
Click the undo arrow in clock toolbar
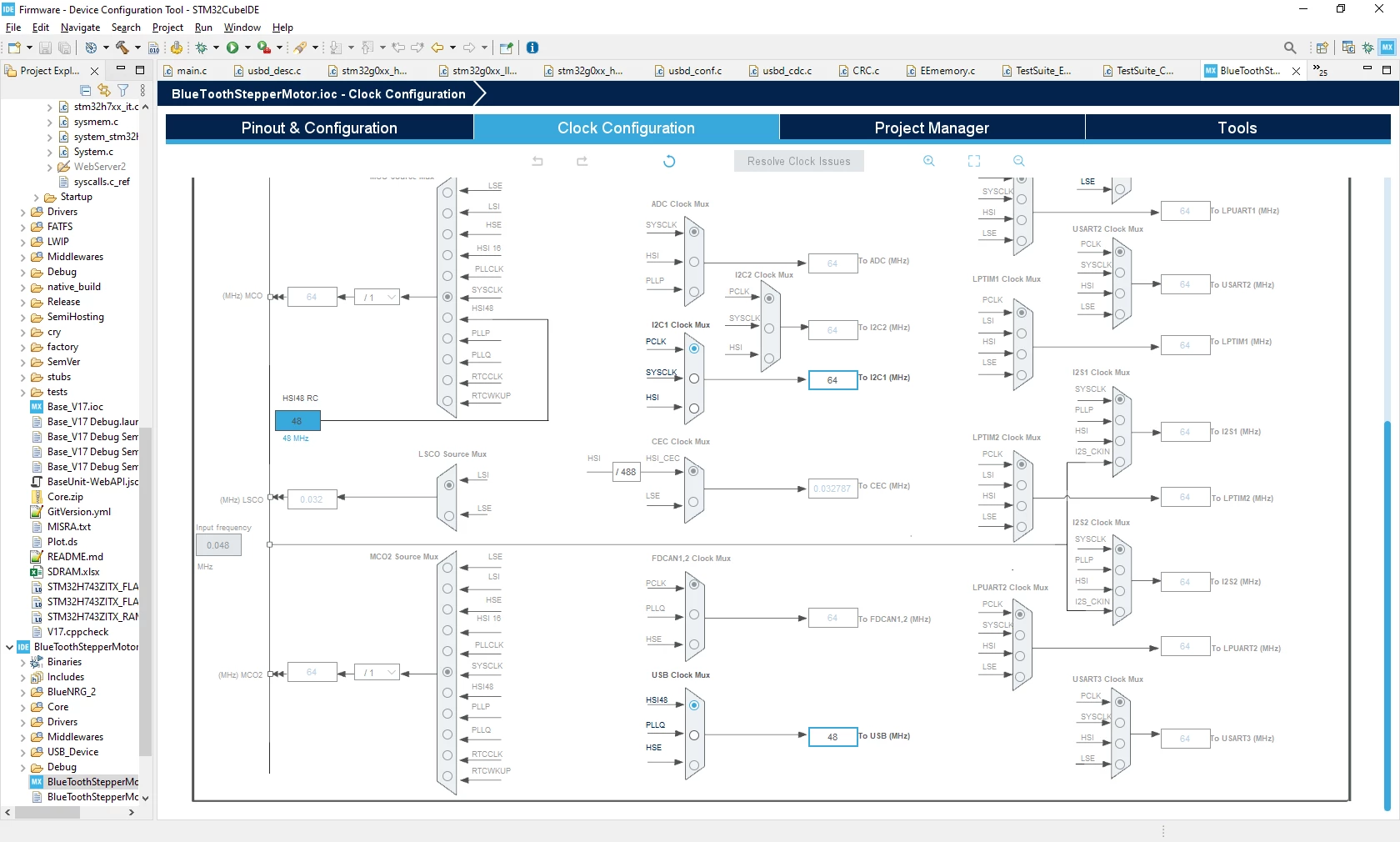coord(537,161)
